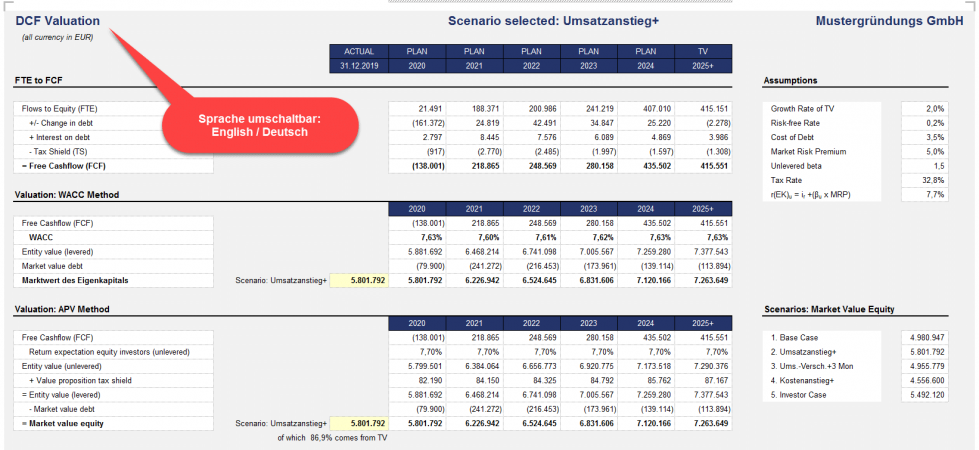Click the yellow equity value in WACC section
979x450 pixels.
(357, 281)
